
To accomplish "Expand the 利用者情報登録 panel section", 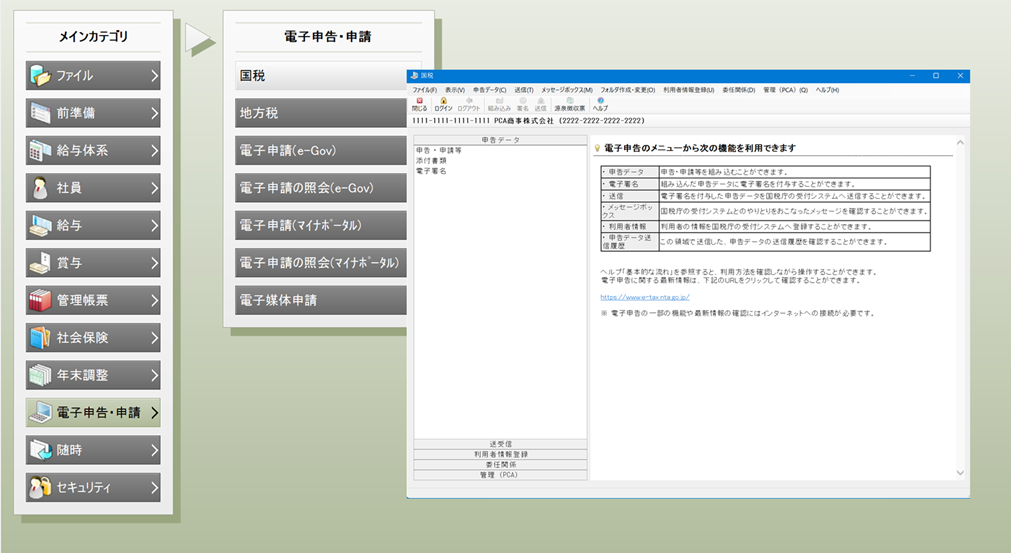I will pos(500,454).
